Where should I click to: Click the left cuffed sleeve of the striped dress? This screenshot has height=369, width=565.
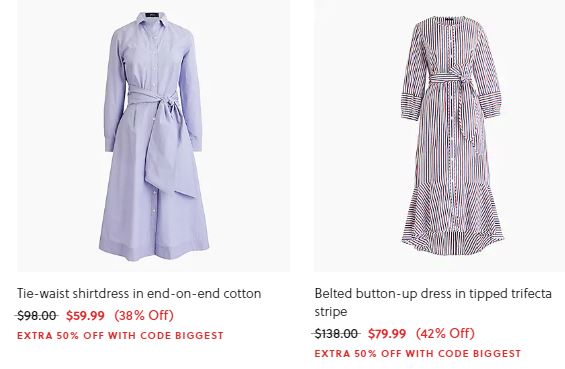pyautogui.click(x=411, y=106)
